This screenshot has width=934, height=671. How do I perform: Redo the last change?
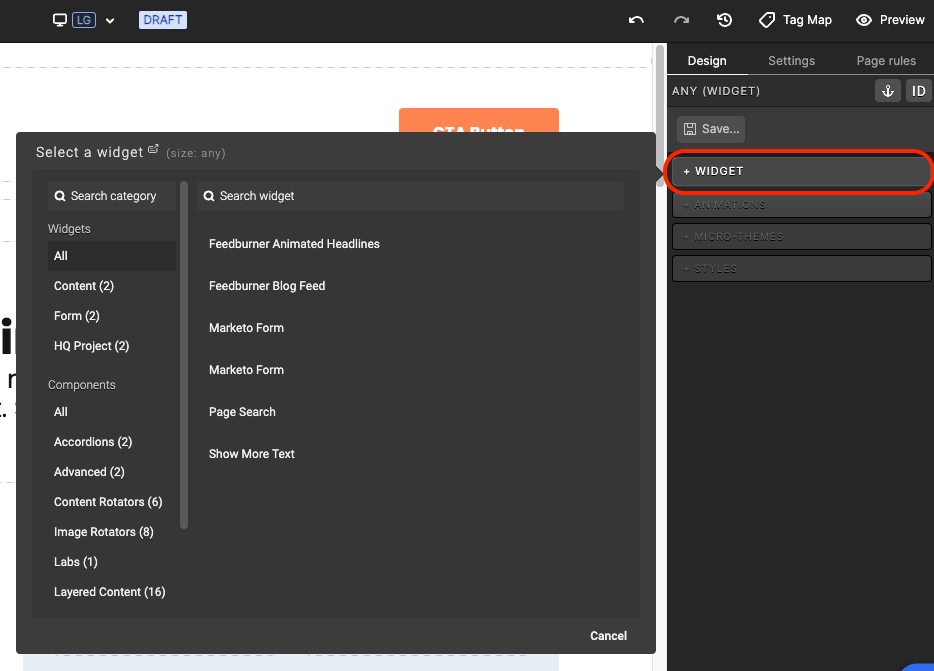681,20
